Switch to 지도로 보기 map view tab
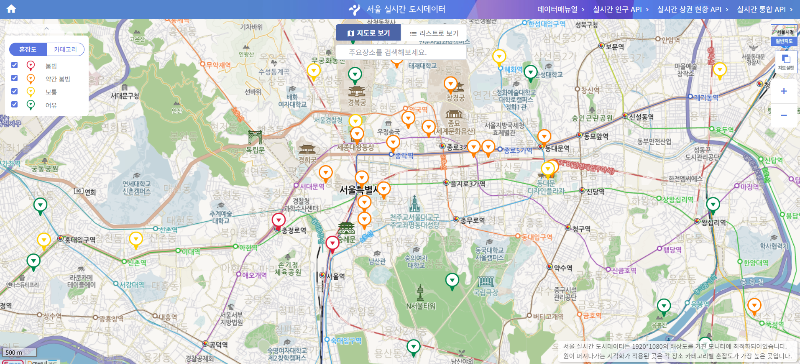 click(368, 33)
